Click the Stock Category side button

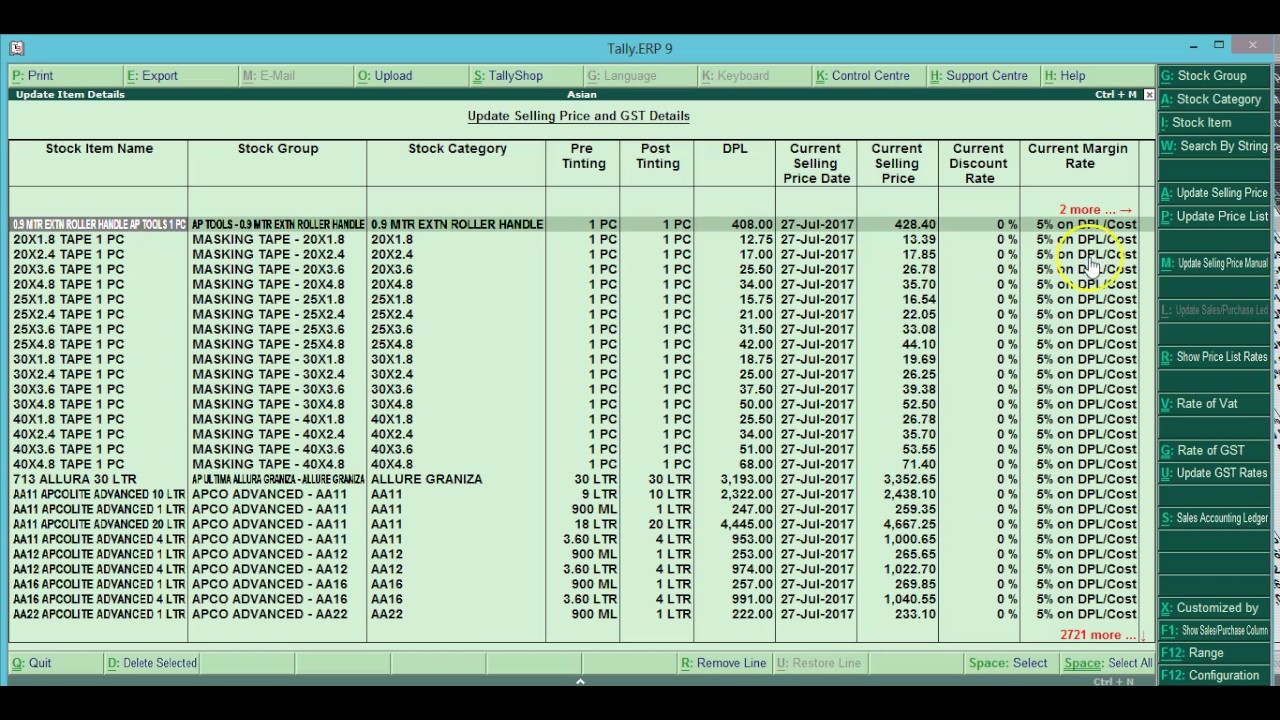1213,99
